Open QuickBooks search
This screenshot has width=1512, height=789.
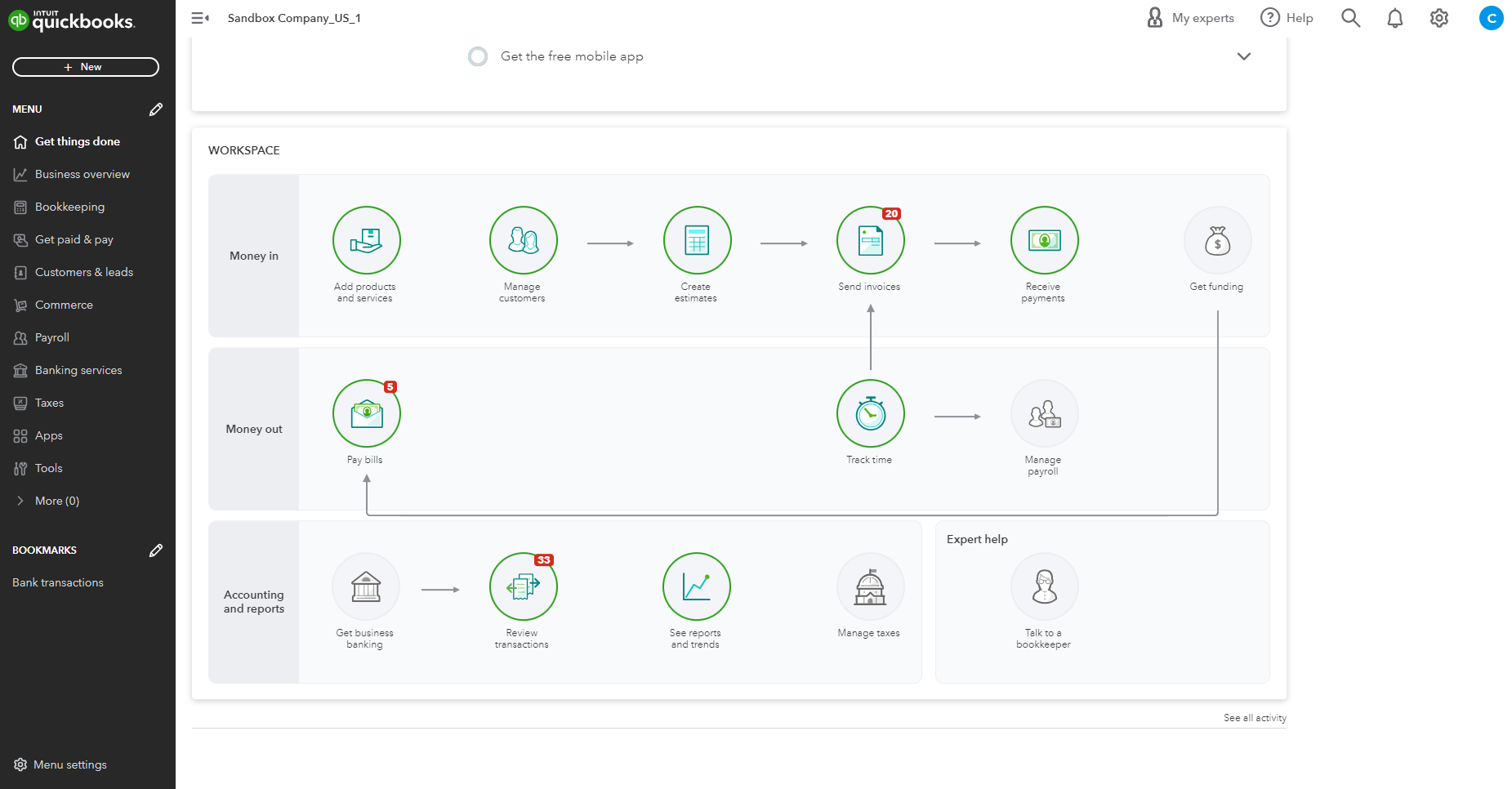pyautogui.click(x=1349, y=17)
